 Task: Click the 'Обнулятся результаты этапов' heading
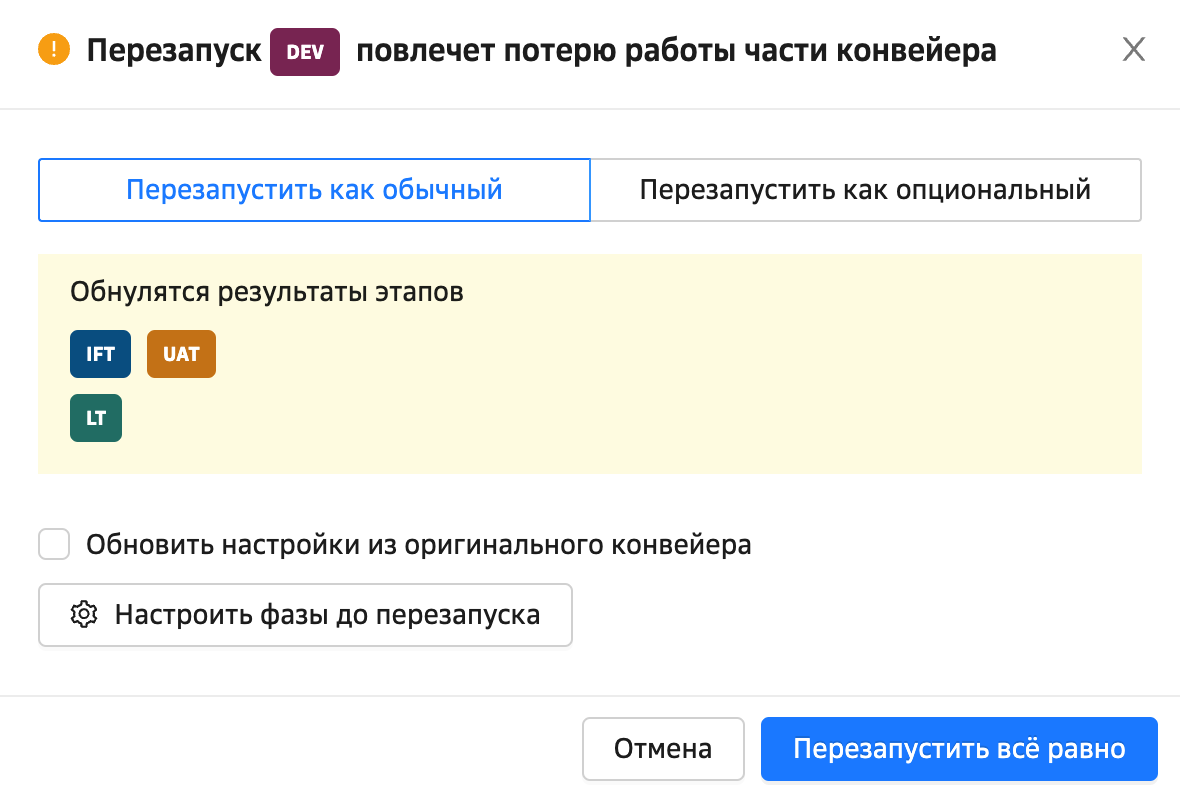pos(267,292)
